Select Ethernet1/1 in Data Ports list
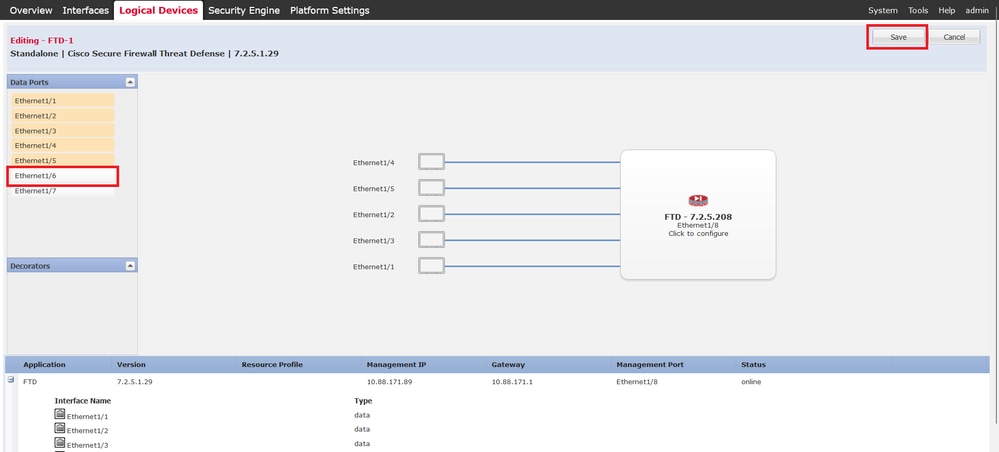 63,101
